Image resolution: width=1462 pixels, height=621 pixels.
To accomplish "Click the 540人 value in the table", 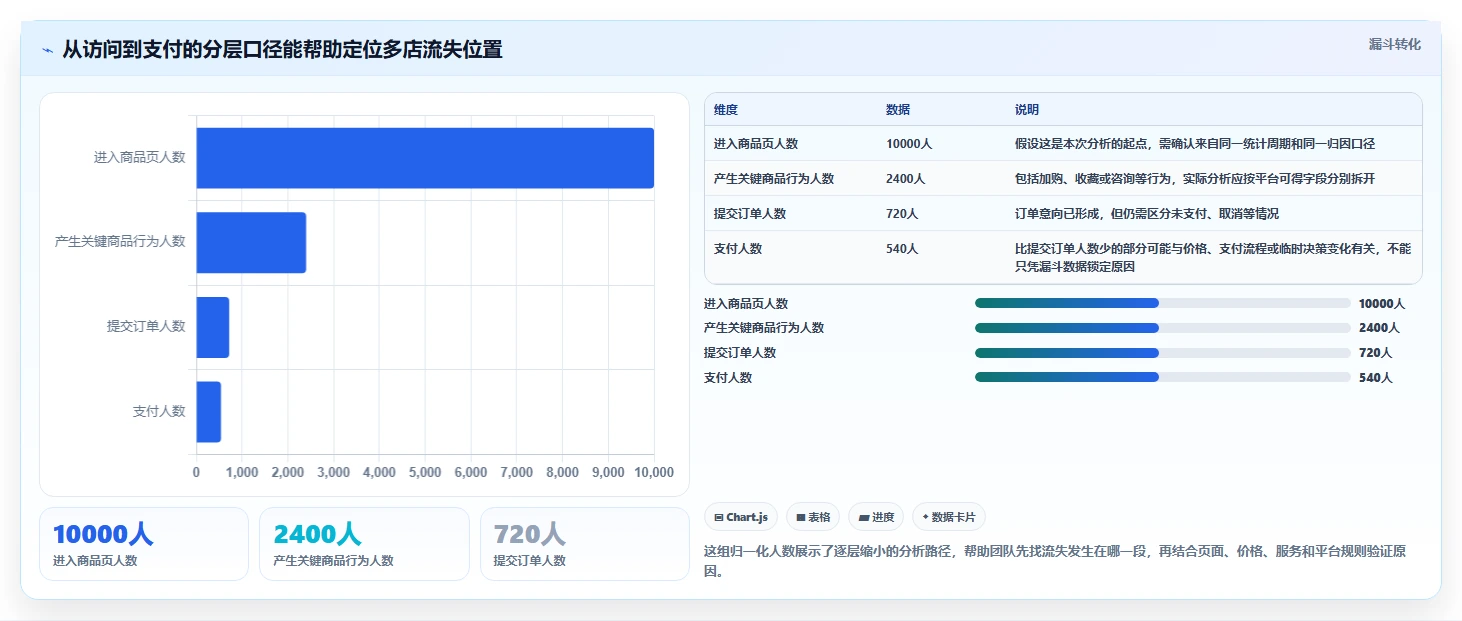I will click(x=902, y=249).
